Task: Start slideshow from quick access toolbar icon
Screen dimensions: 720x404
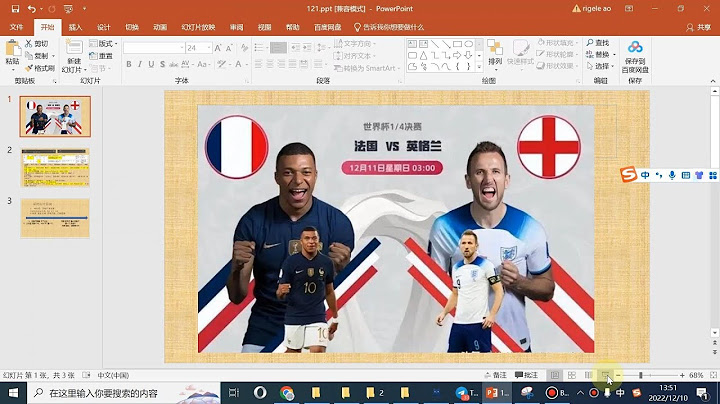Action: click(x=68, y=9)
